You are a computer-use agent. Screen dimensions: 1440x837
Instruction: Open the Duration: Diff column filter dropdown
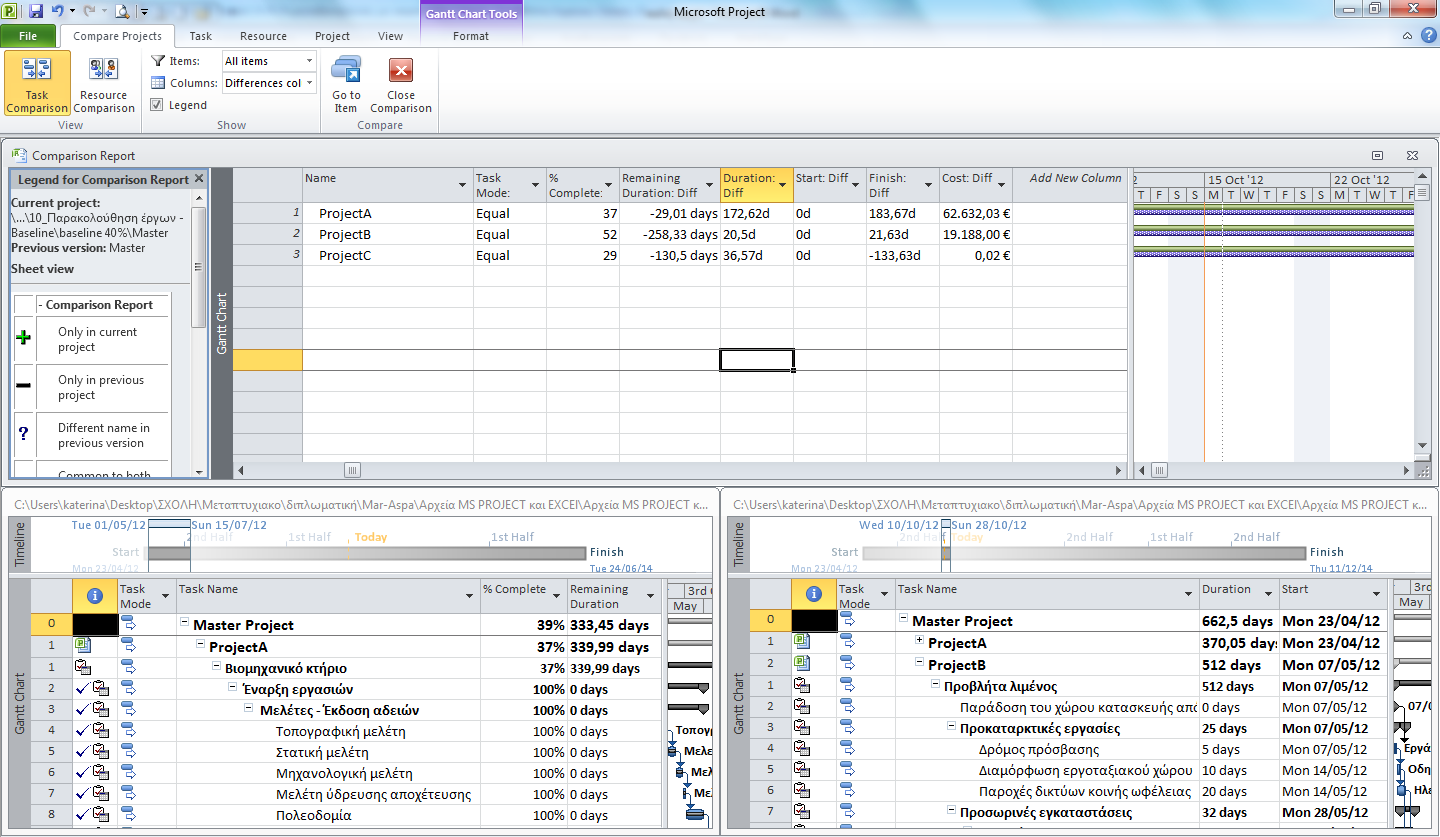[782, 186]
